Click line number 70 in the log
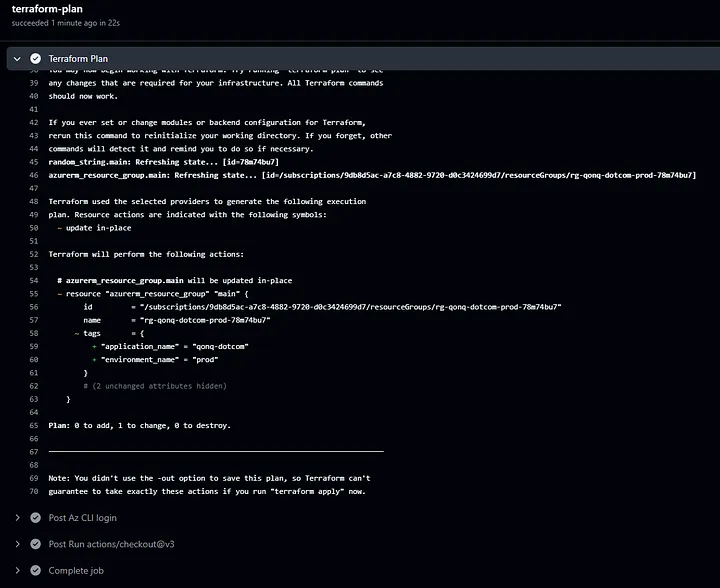The height and width of the screenshot is (588, 720). [34, 491]
